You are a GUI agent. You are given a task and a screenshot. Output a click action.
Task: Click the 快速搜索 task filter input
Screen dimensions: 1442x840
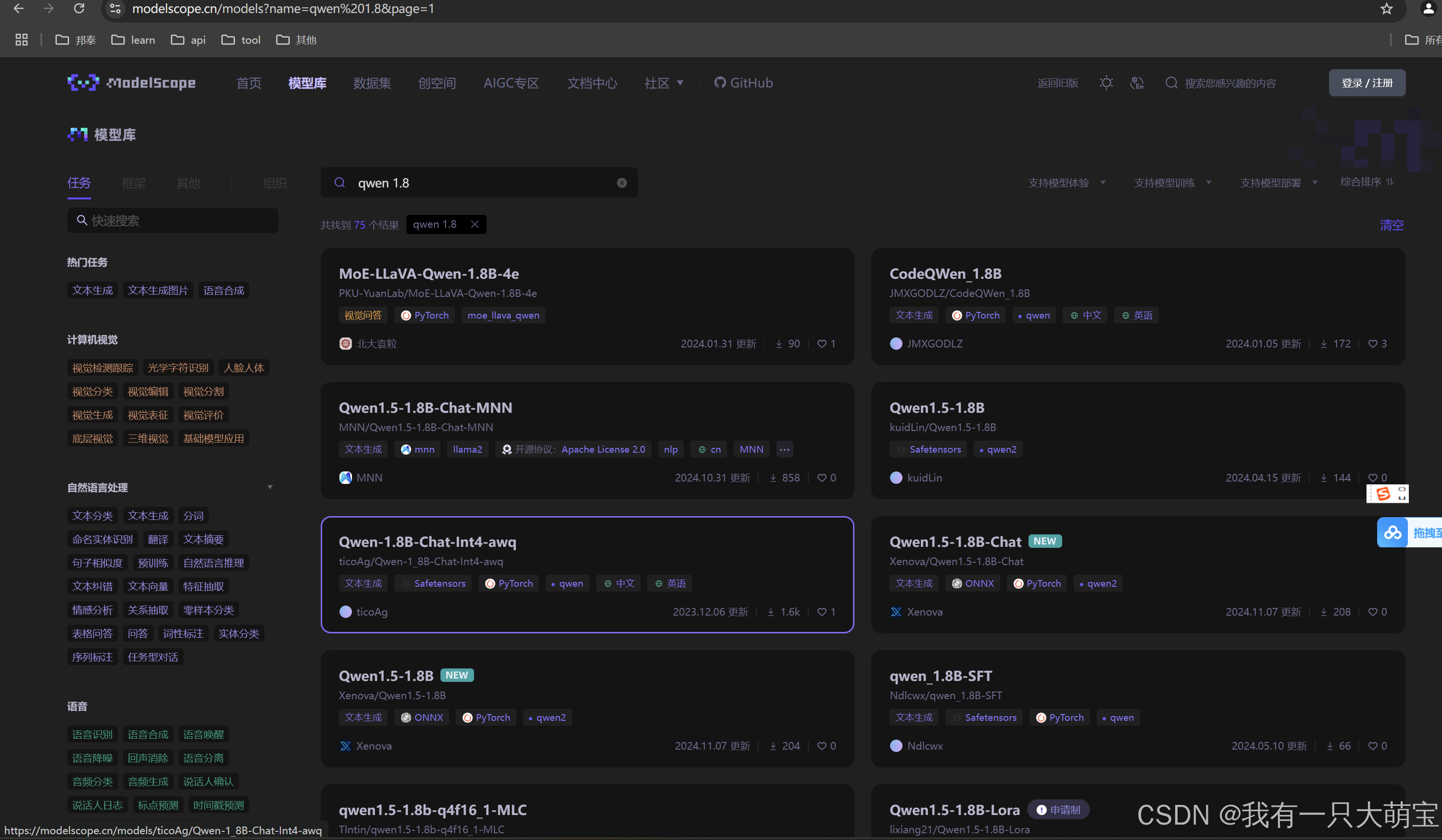click(x=173, y=221)
